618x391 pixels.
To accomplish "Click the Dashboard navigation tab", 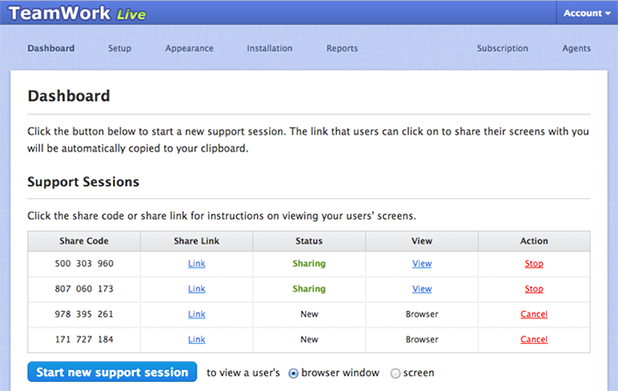I will tap(51, 48).
